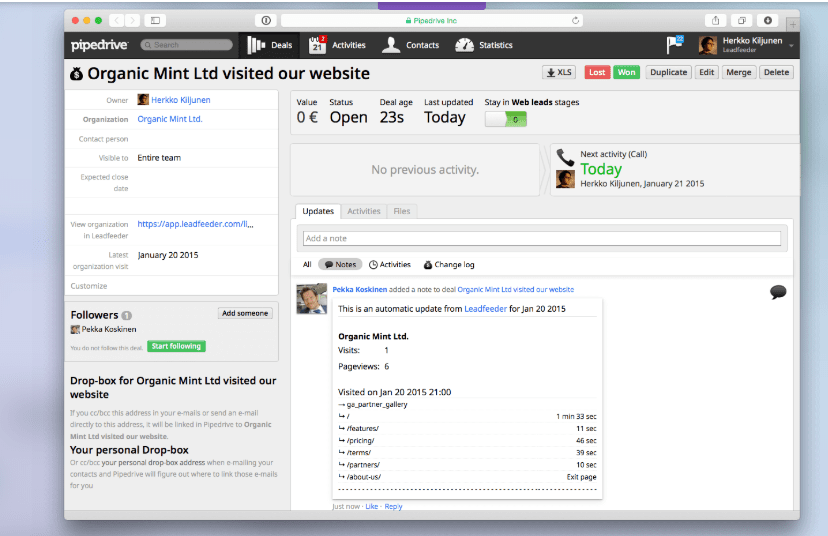
Task: Filter updates by Change log
Action: (x=449, y=265)
